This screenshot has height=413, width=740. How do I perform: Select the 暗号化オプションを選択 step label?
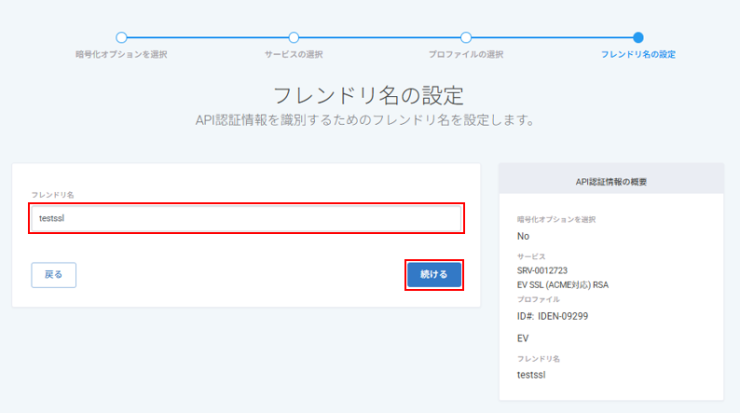pyautogui.click(x=121, y=54)
